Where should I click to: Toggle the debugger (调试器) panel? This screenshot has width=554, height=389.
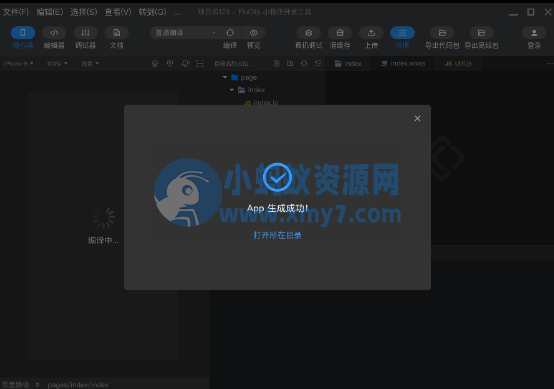[x=85, y=33]
